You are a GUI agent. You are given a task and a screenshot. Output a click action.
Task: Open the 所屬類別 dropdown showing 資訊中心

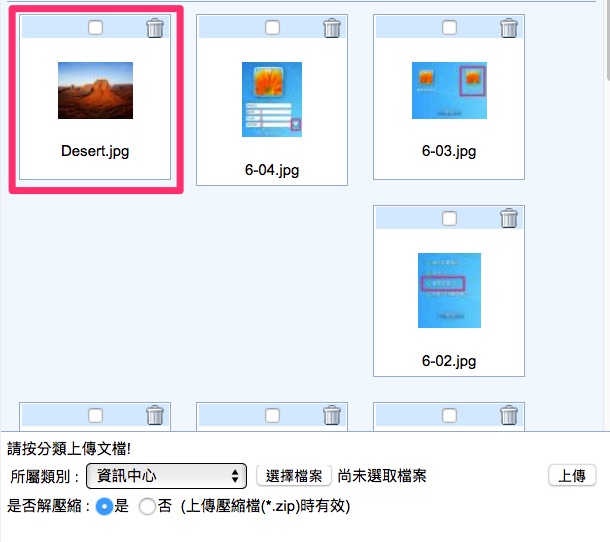[x=166, y=475]
